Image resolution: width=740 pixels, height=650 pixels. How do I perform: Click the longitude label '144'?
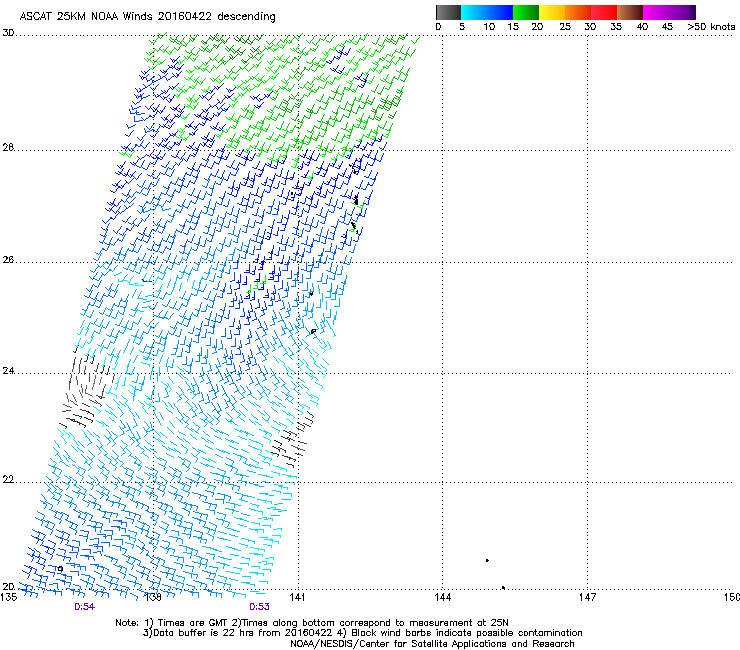click(x=443, y=598)
